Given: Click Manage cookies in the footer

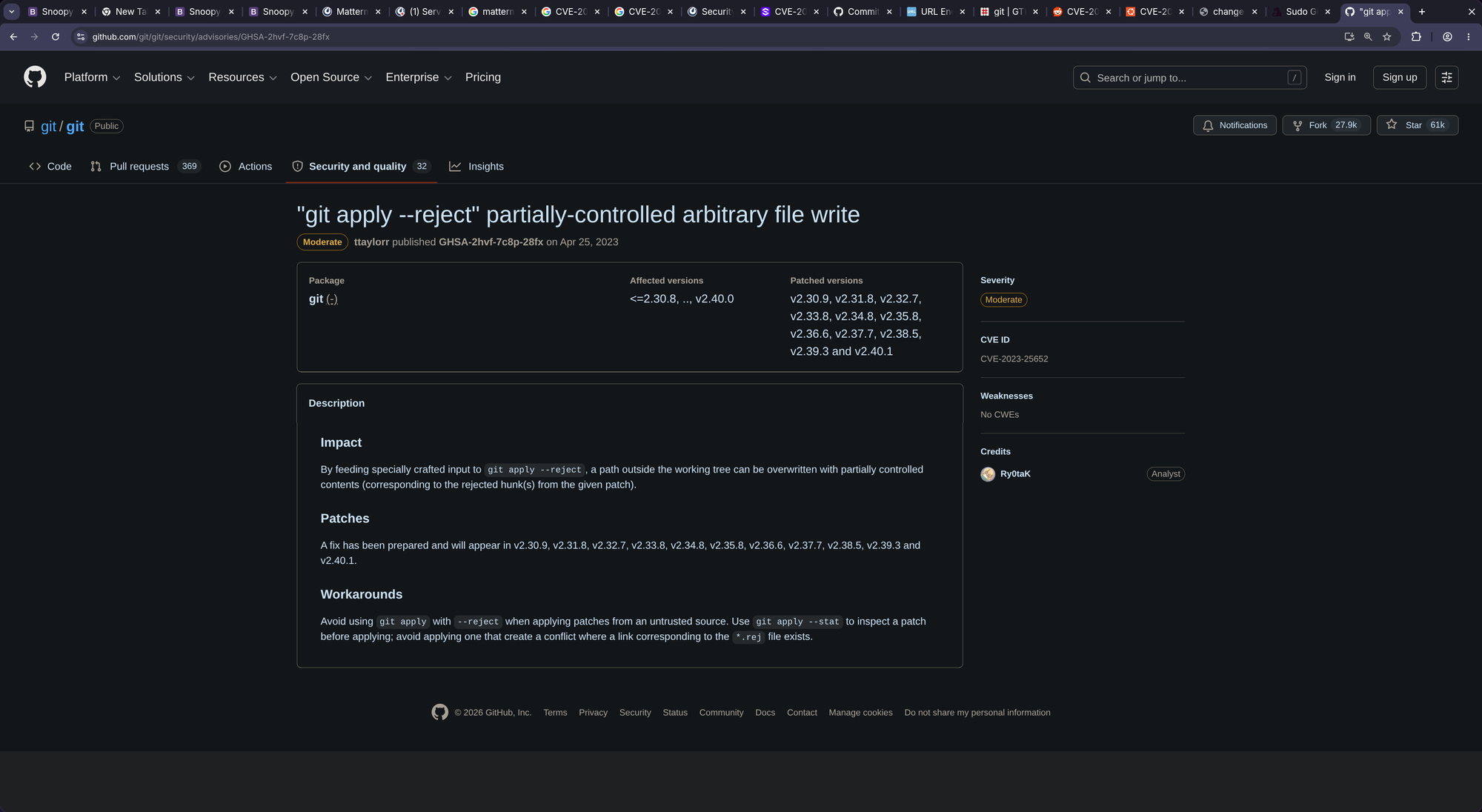Looking at the screenshot, I should 860,713.
